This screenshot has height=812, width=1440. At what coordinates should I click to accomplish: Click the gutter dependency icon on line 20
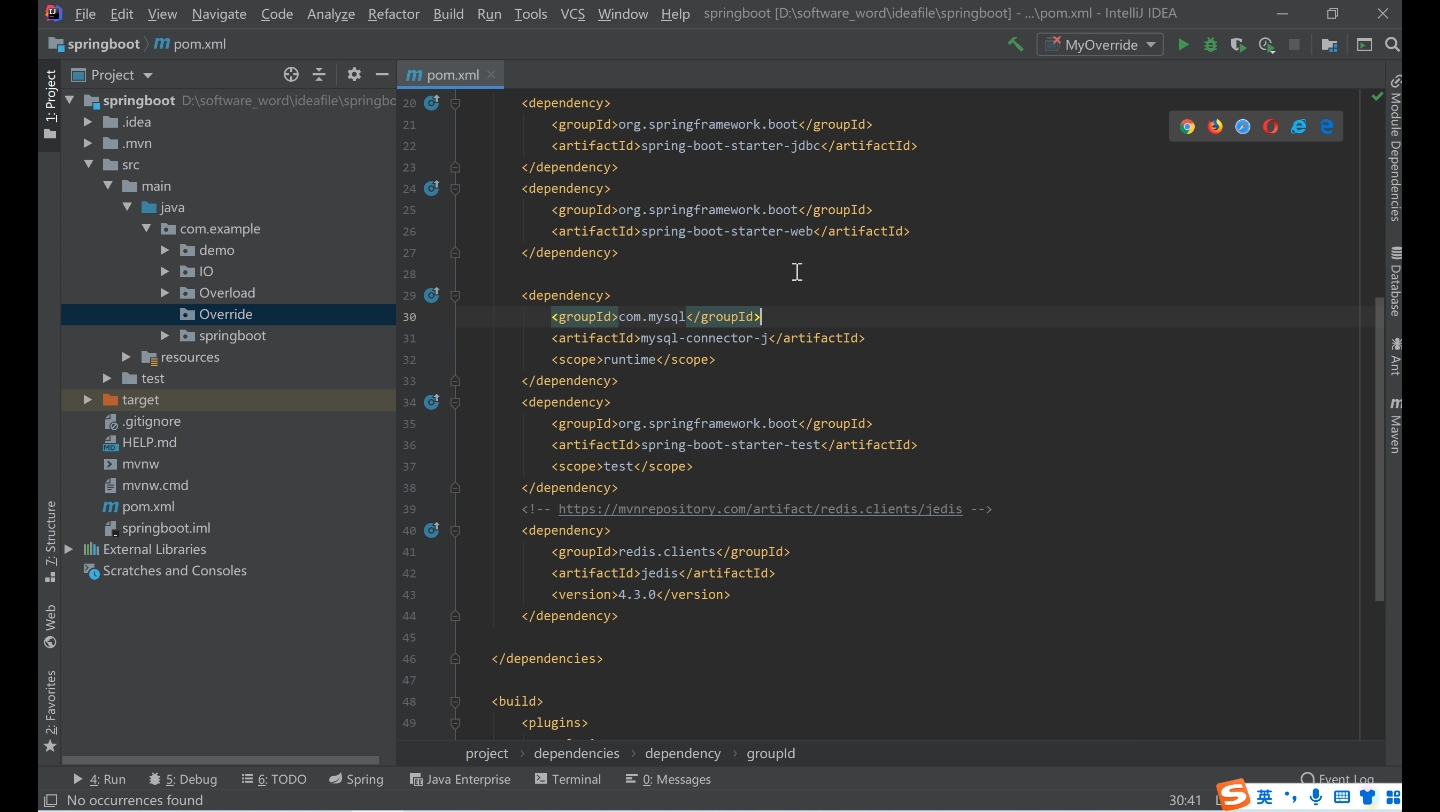431,102
